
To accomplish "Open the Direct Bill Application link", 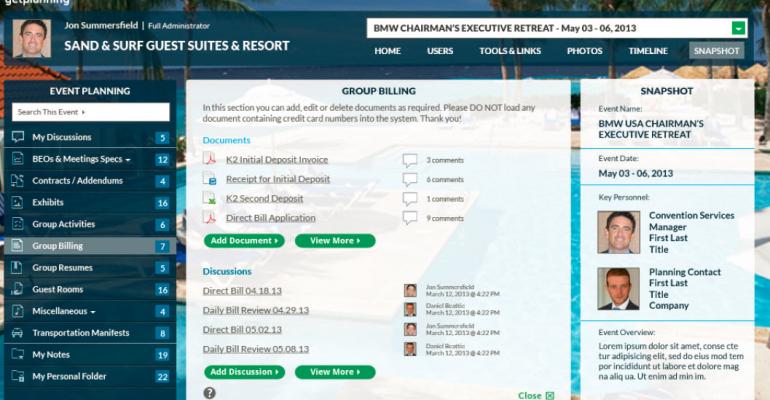I will click(271, 217).
